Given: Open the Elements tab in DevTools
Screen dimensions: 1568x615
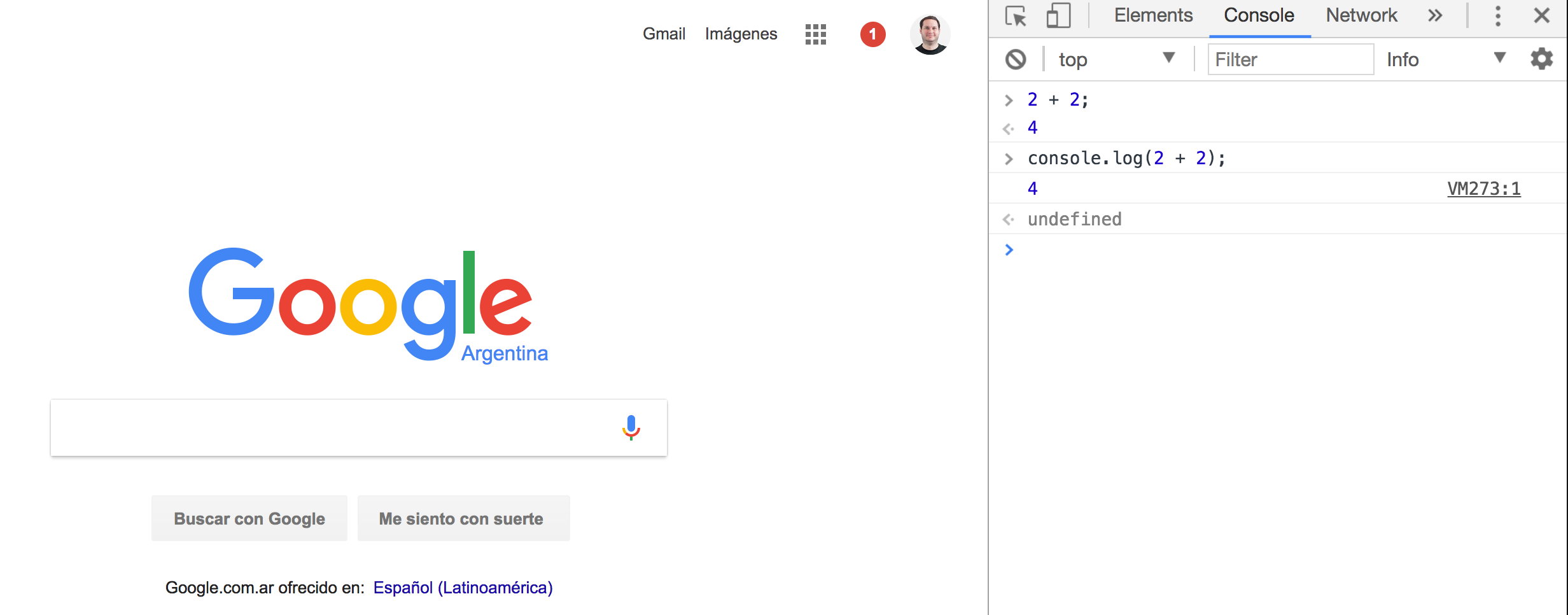Looking at the screenshot, I should coord(1153,15).
